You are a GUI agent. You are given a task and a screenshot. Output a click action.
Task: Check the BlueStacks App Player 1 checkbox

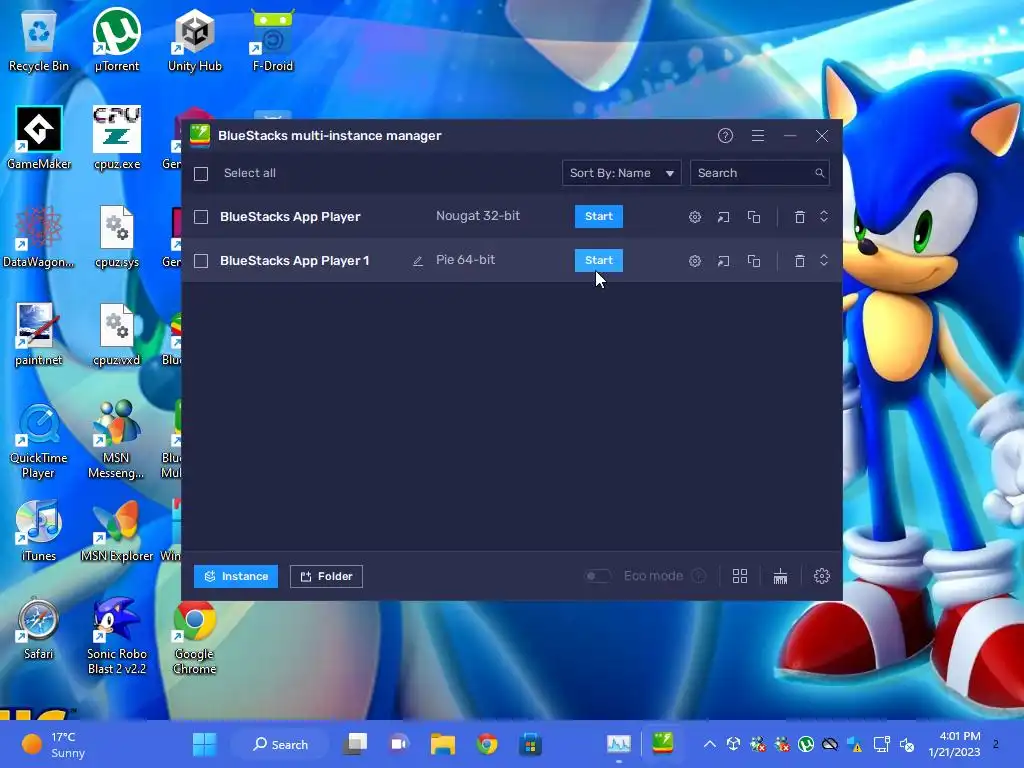[x=201, y=261]
